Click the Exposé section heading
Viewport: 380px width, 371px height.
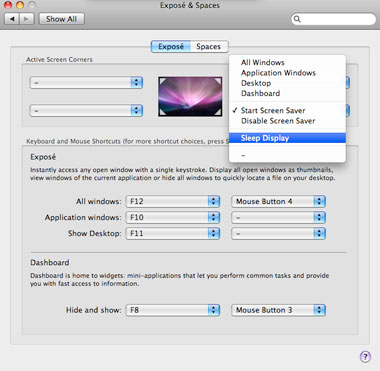pos(43,157)
